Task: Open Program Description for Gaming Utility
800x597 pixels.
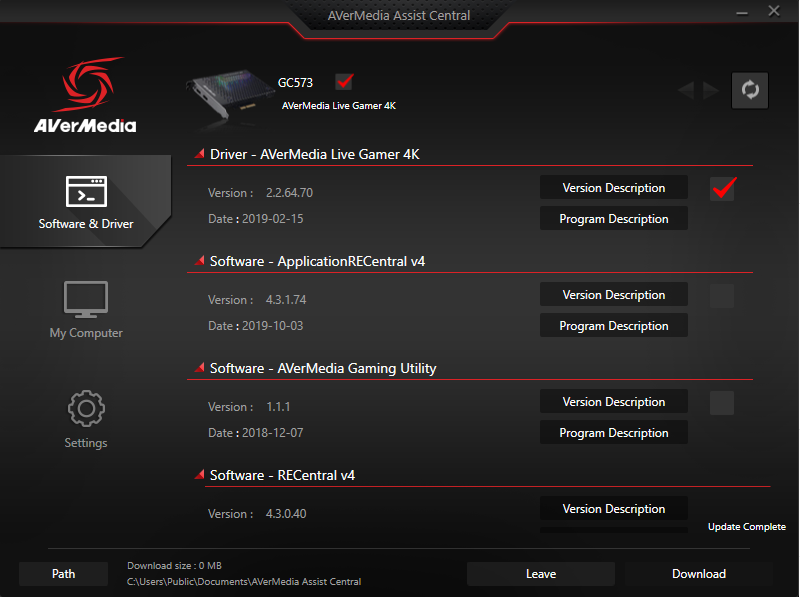Action: click(614, 433)
